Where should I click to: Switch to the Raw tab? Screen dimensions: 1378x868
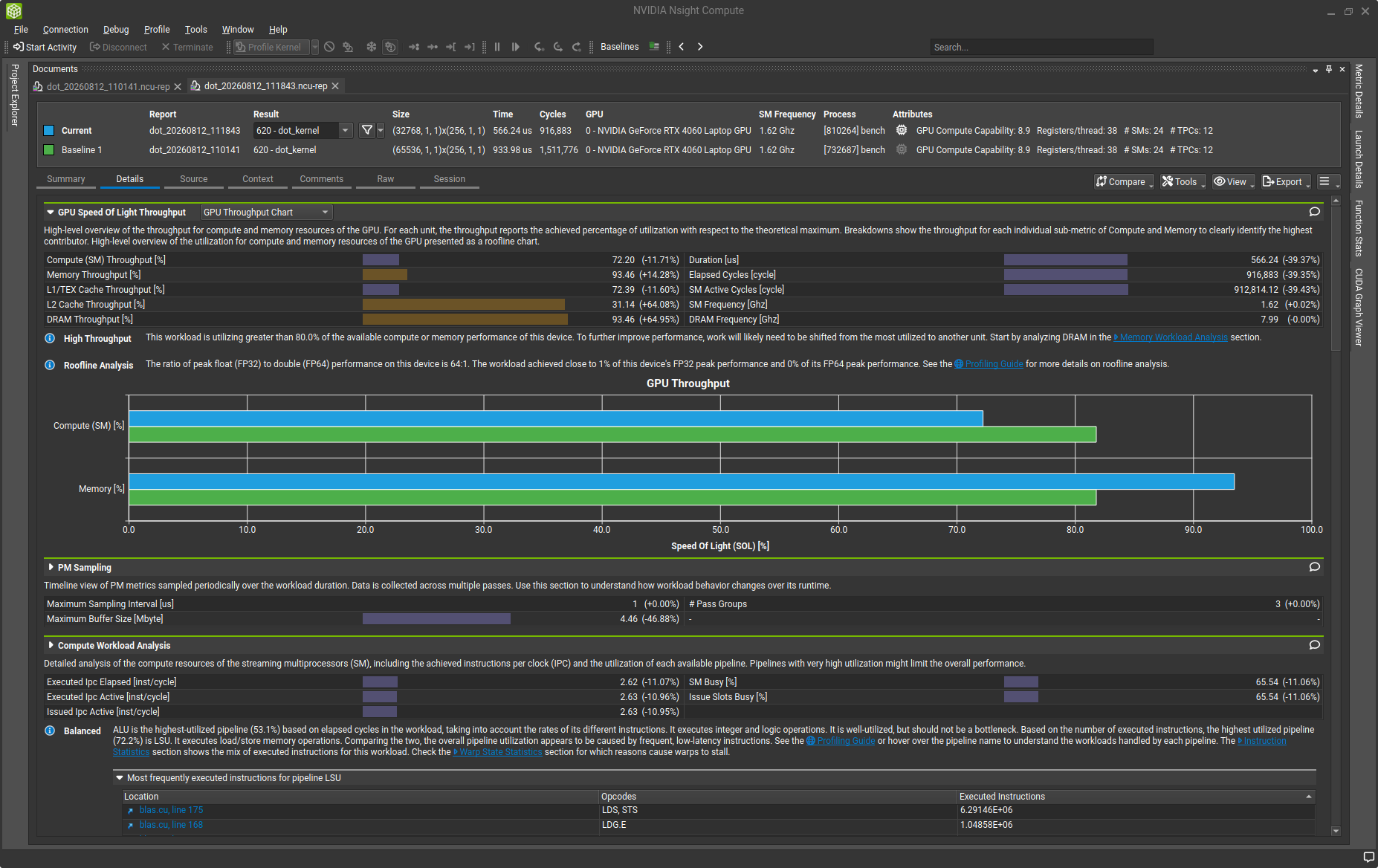click(x=386, y=179)
